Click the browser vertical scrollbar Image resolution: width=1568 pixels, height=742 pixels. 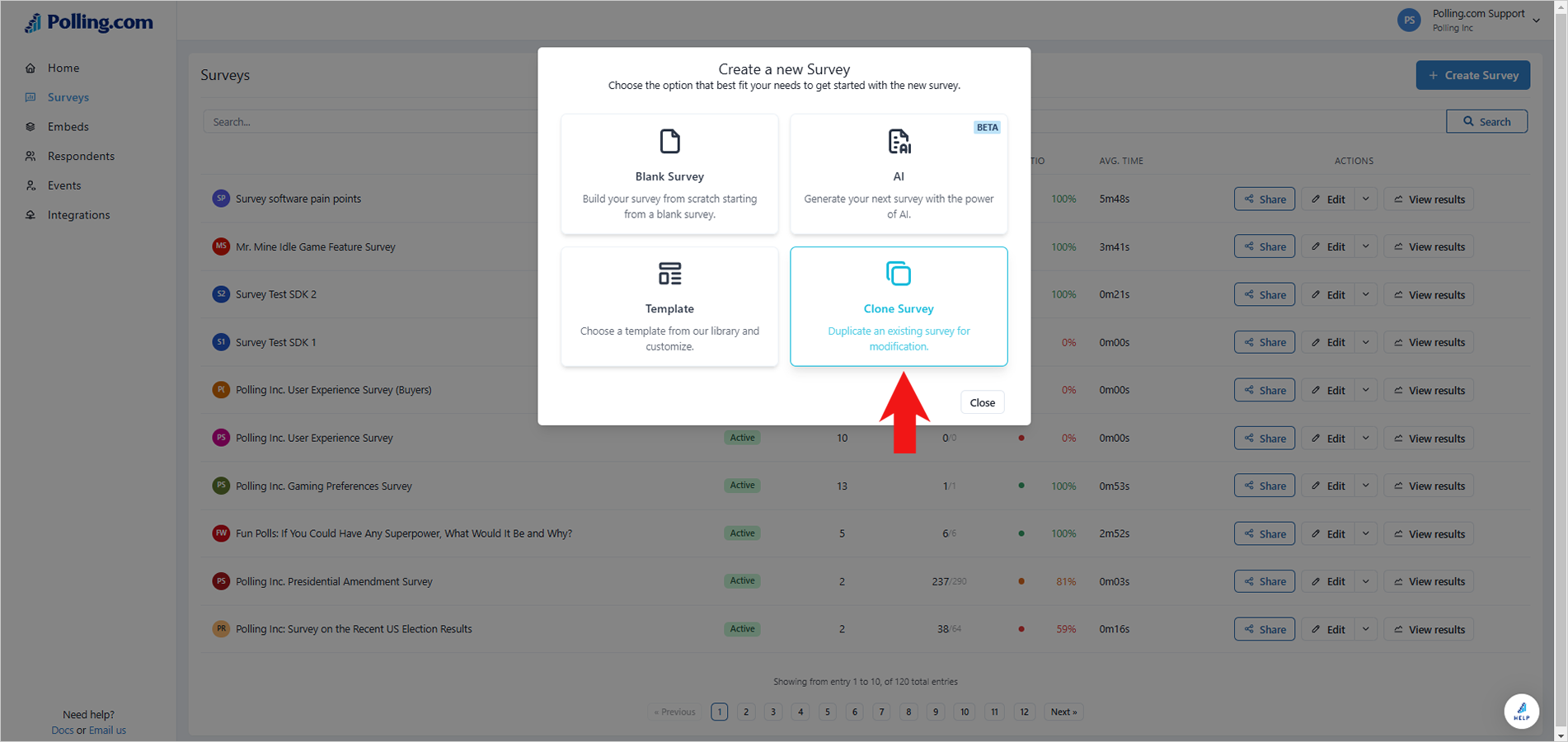[x=1561, y=371]
